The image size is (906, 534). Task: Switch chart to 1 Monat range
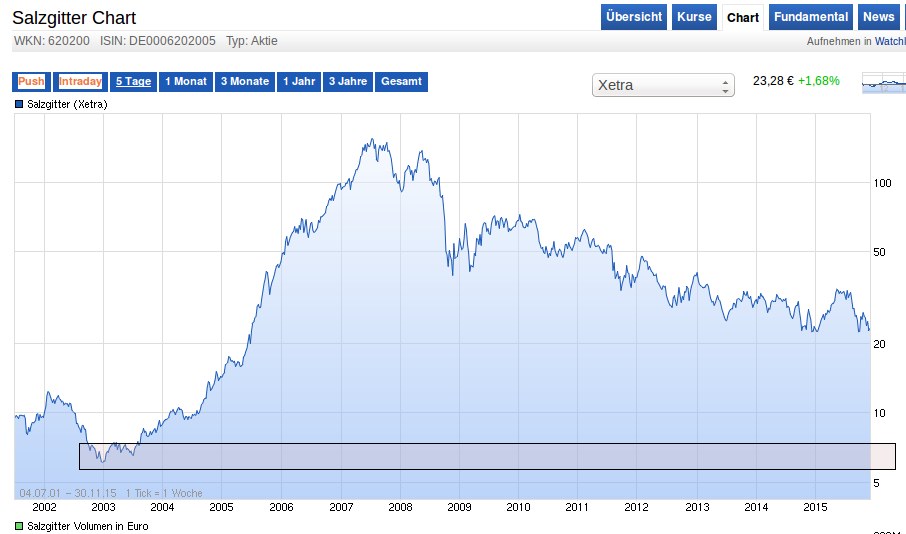point(186,81)
